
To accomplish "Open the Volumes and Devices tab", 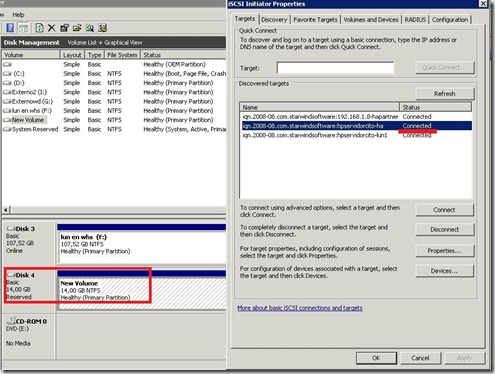I will [371, 20].
